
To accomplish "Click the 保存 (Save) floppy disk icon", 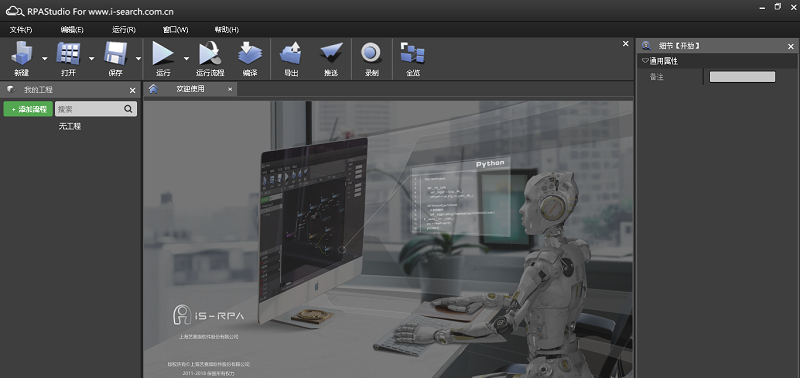I will (x=115, y=53).
